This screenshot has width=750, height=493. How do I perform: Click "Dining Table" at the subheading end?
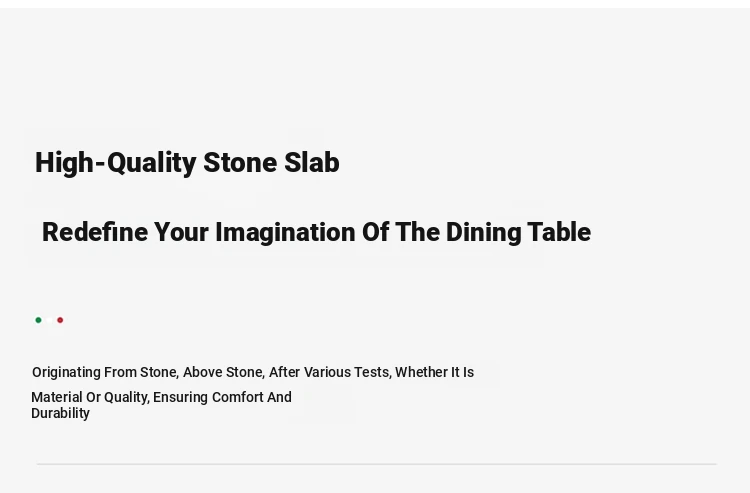pos(518,233)
